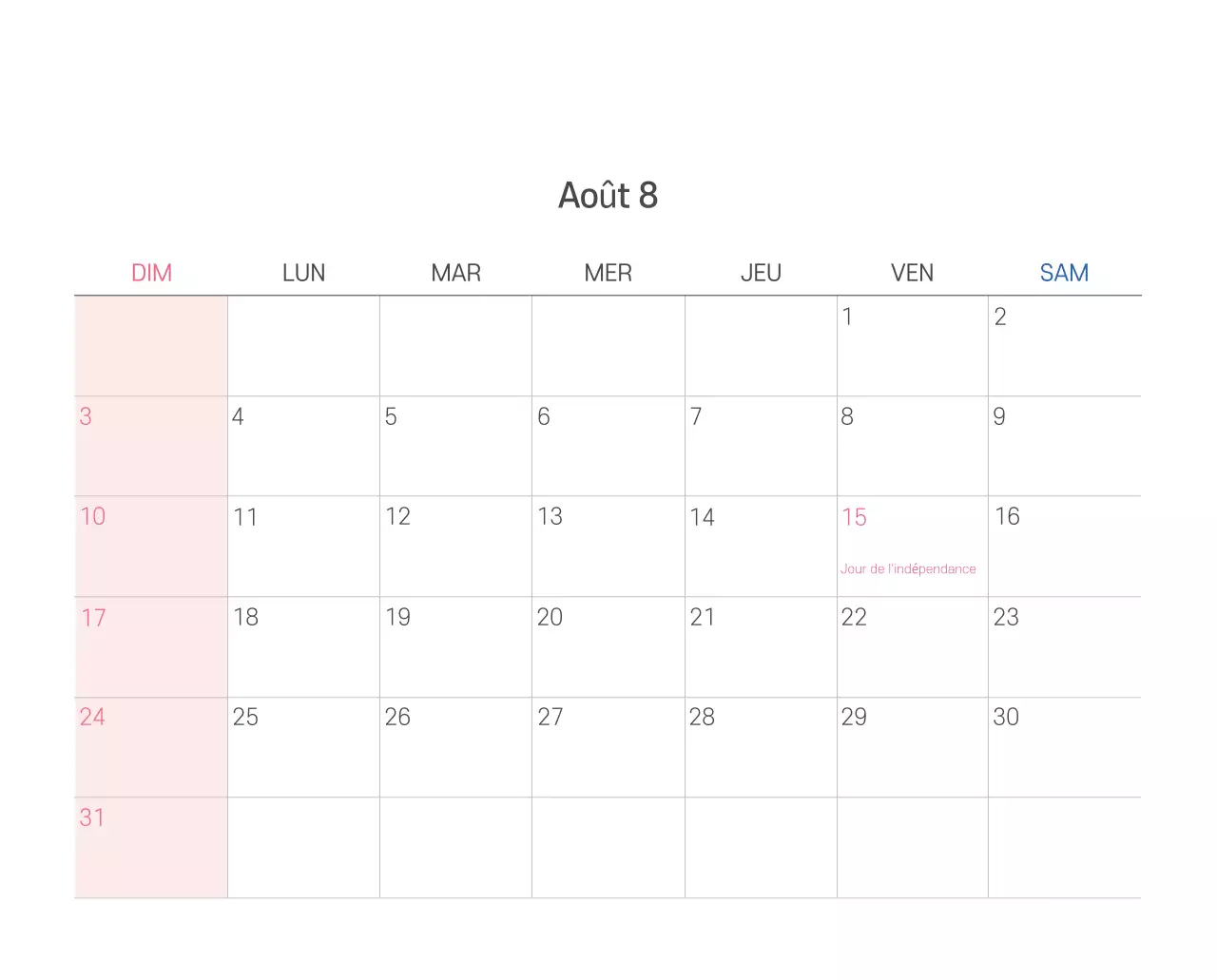
Task: Click Monday August 18
Action: 303,646
